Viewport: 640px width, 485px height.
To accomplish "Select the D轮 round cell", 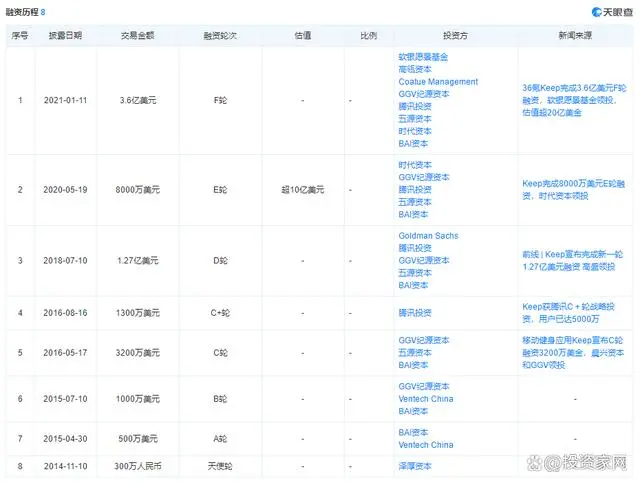I will point(220,260).
